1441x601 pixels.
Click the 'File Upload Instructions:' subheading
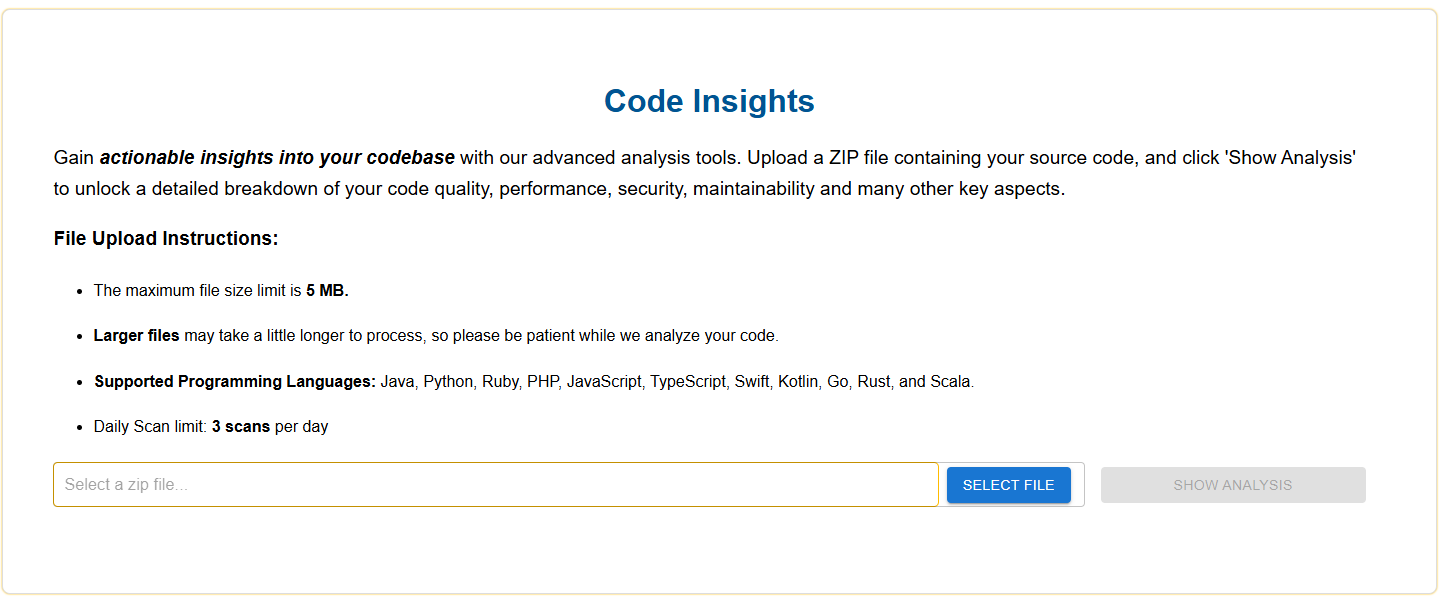[x=166, y=239]
